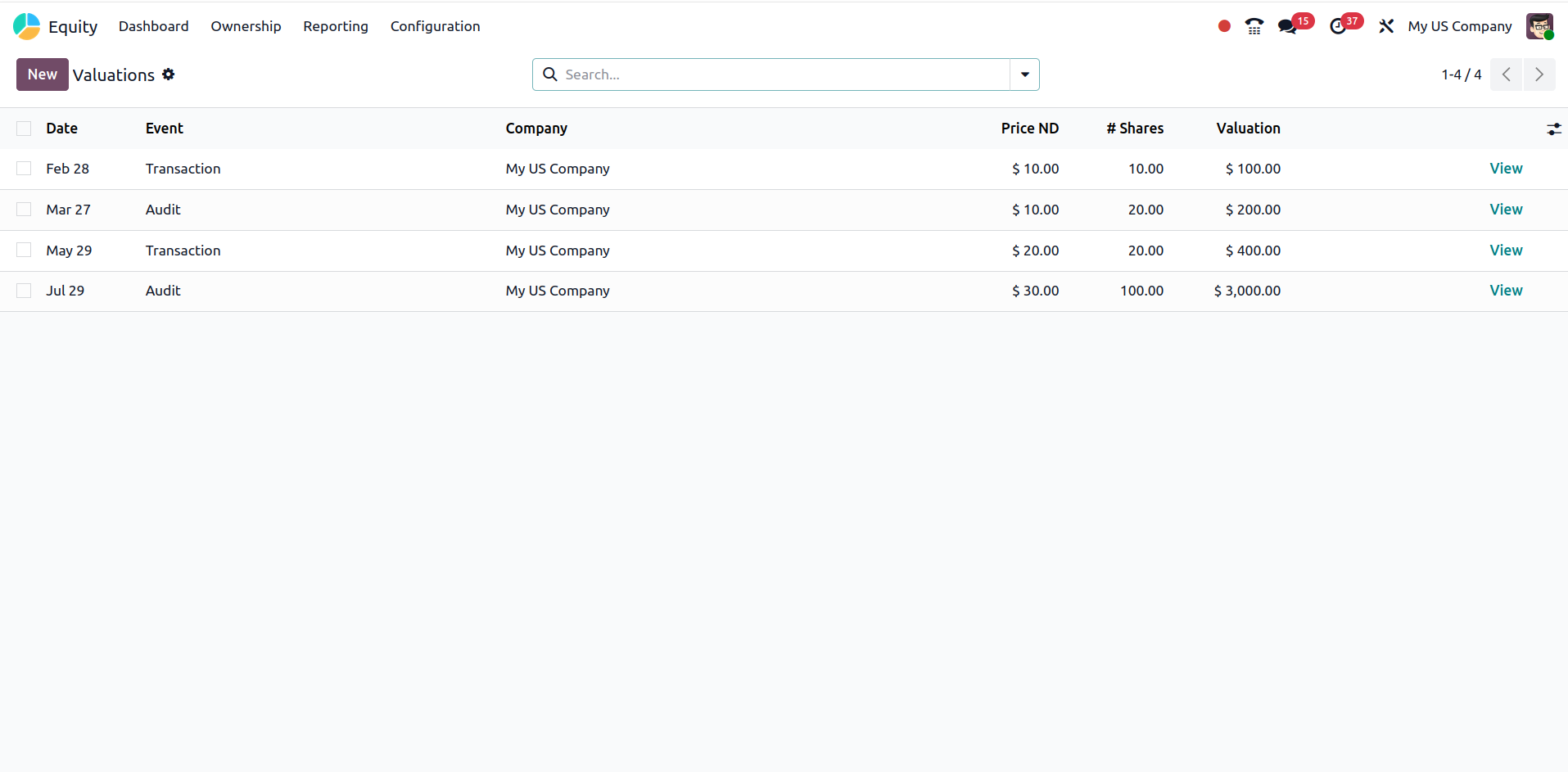
Task: Click the Valuations gear settings icon
Action: [169, 74]
